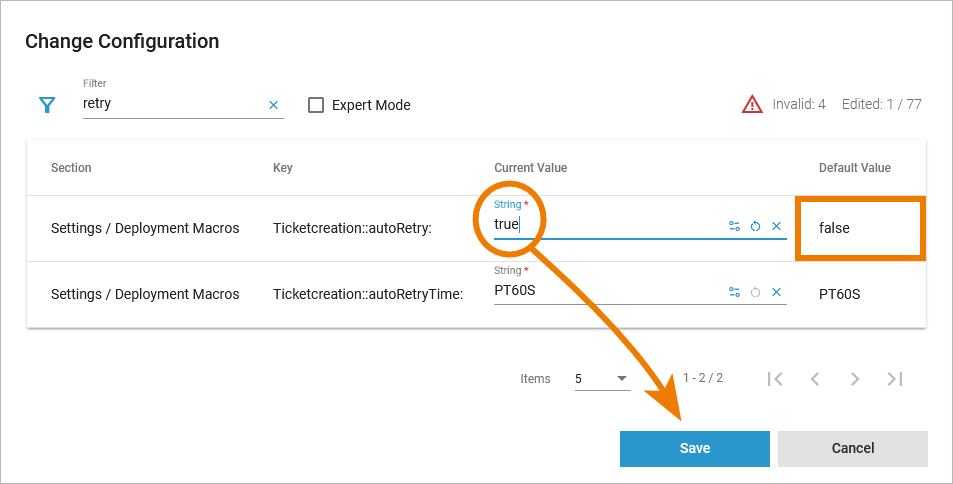Click the autoRetryTime value field PT60S
Viewport: 953px width, 484px height.
point(600,293)
